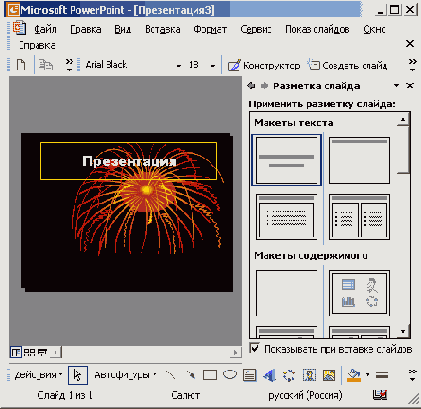Image resolution: width=421 pixels, height=409 pixels.
Task: Expand the Разметка слайда pane menu arrow
Action: [x=396, y=86]
